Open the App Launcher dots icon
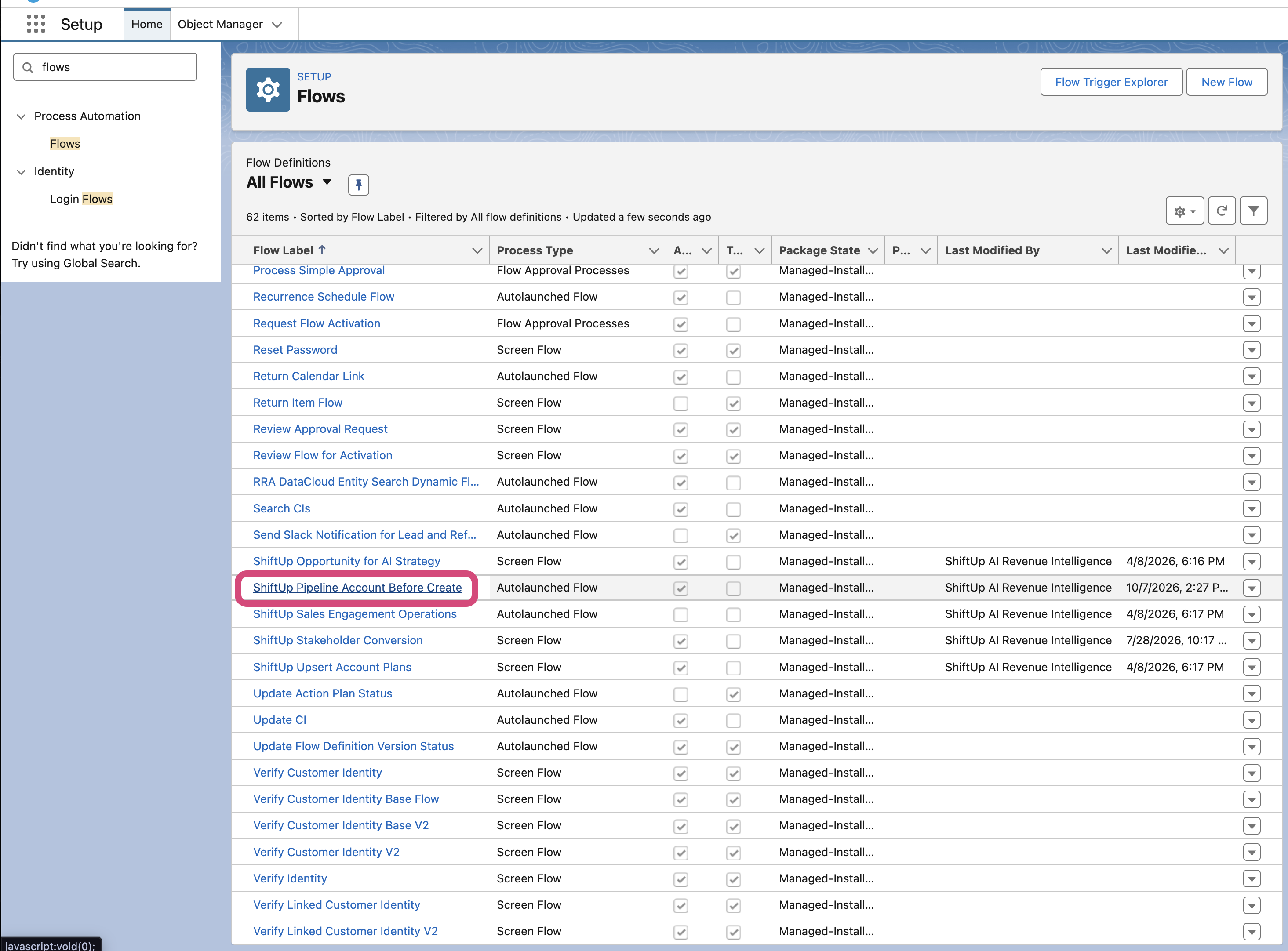 [x=36, y=24]
